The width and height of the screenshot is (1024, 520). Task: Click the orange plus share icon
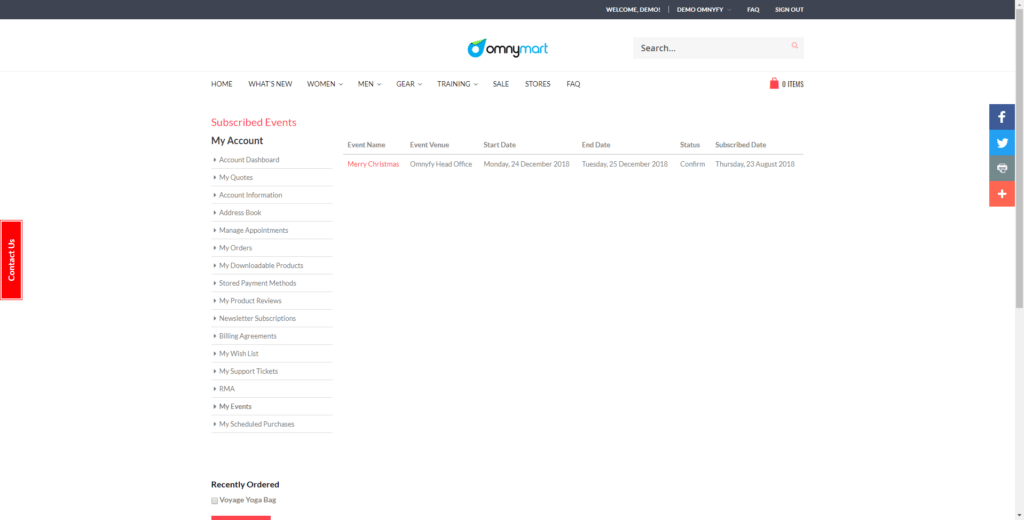click(x=1001, y=194)
